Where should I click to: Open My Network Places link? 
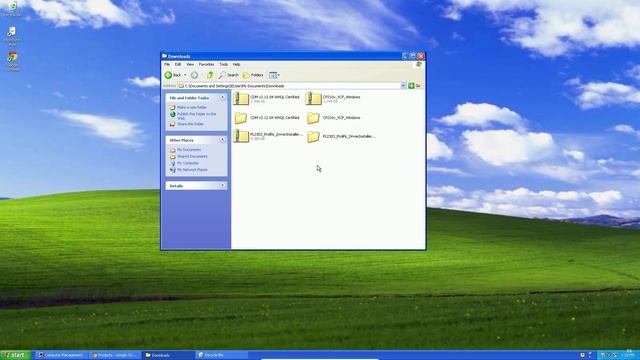tap(192, 169)
